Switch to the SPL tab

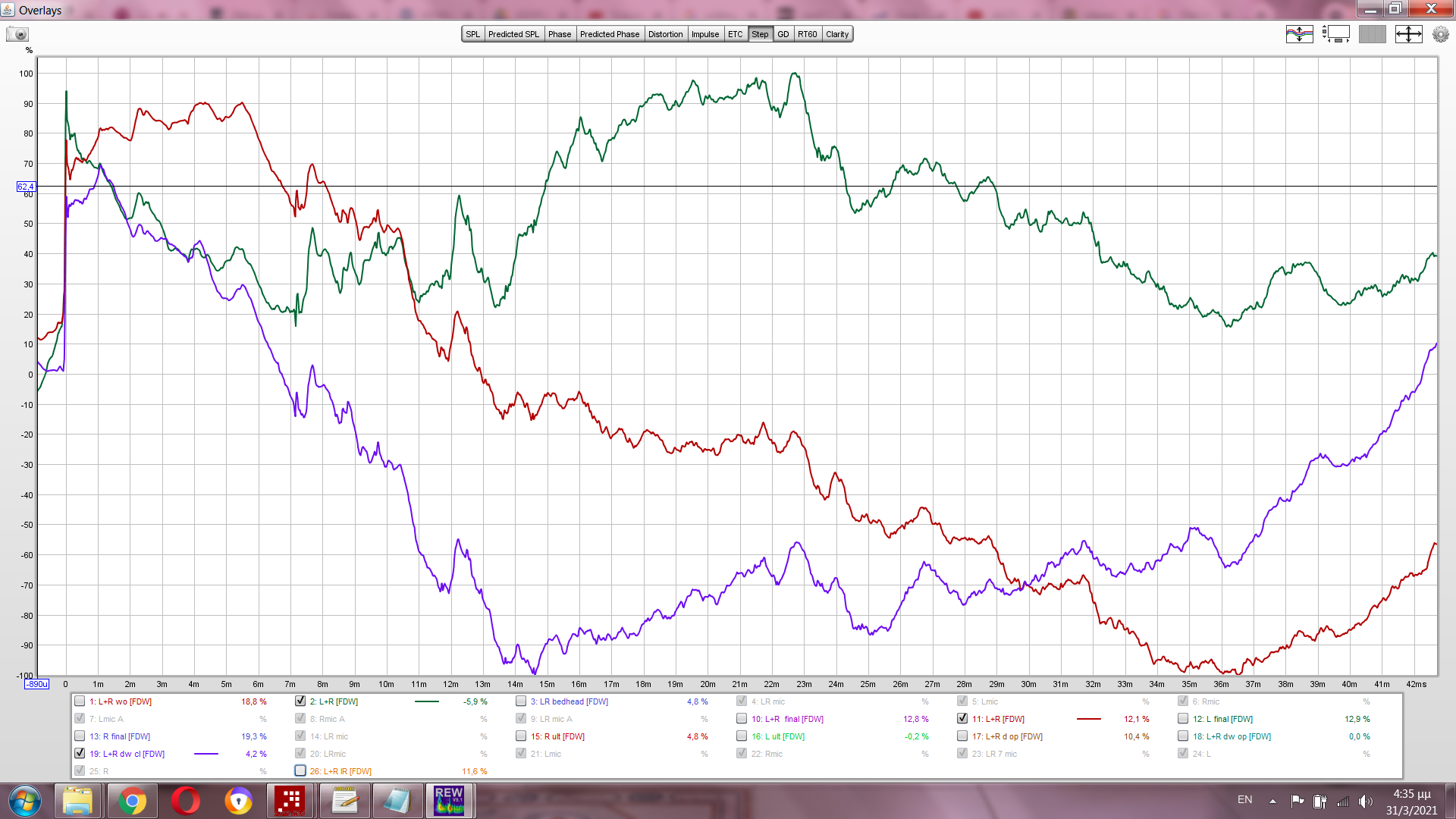[472, 34]
